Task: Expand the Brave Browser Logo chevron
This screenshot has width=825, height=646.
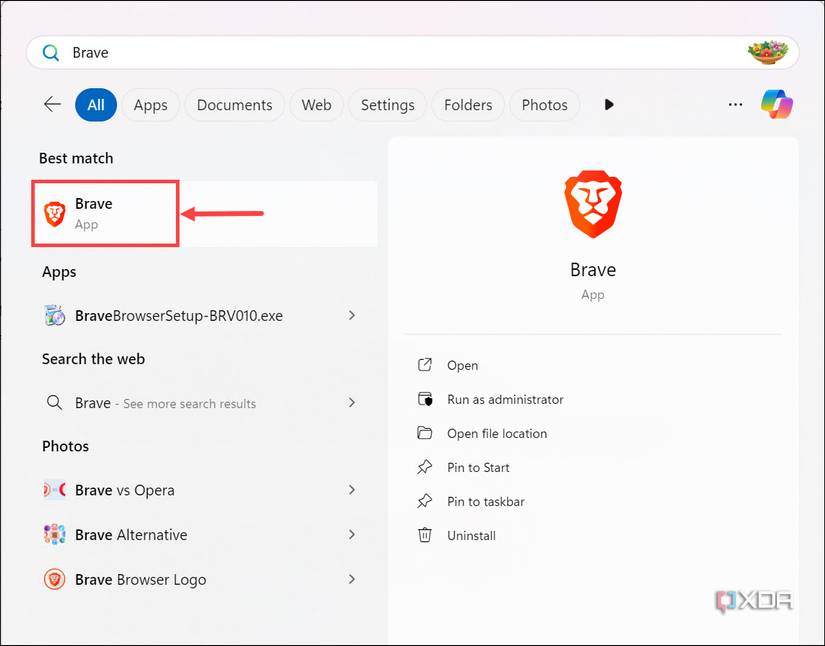Action: click(352, 579)
